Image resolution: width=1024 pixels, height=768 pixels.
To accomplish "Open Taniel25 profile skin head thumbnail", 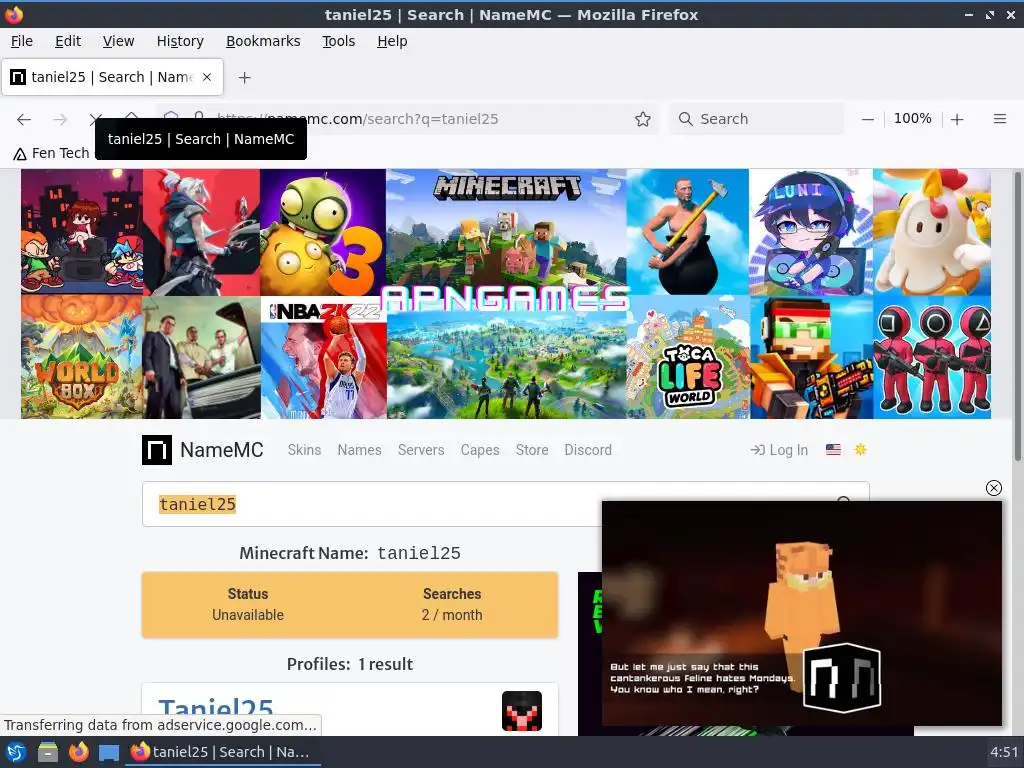I will [x=521, y=711].
